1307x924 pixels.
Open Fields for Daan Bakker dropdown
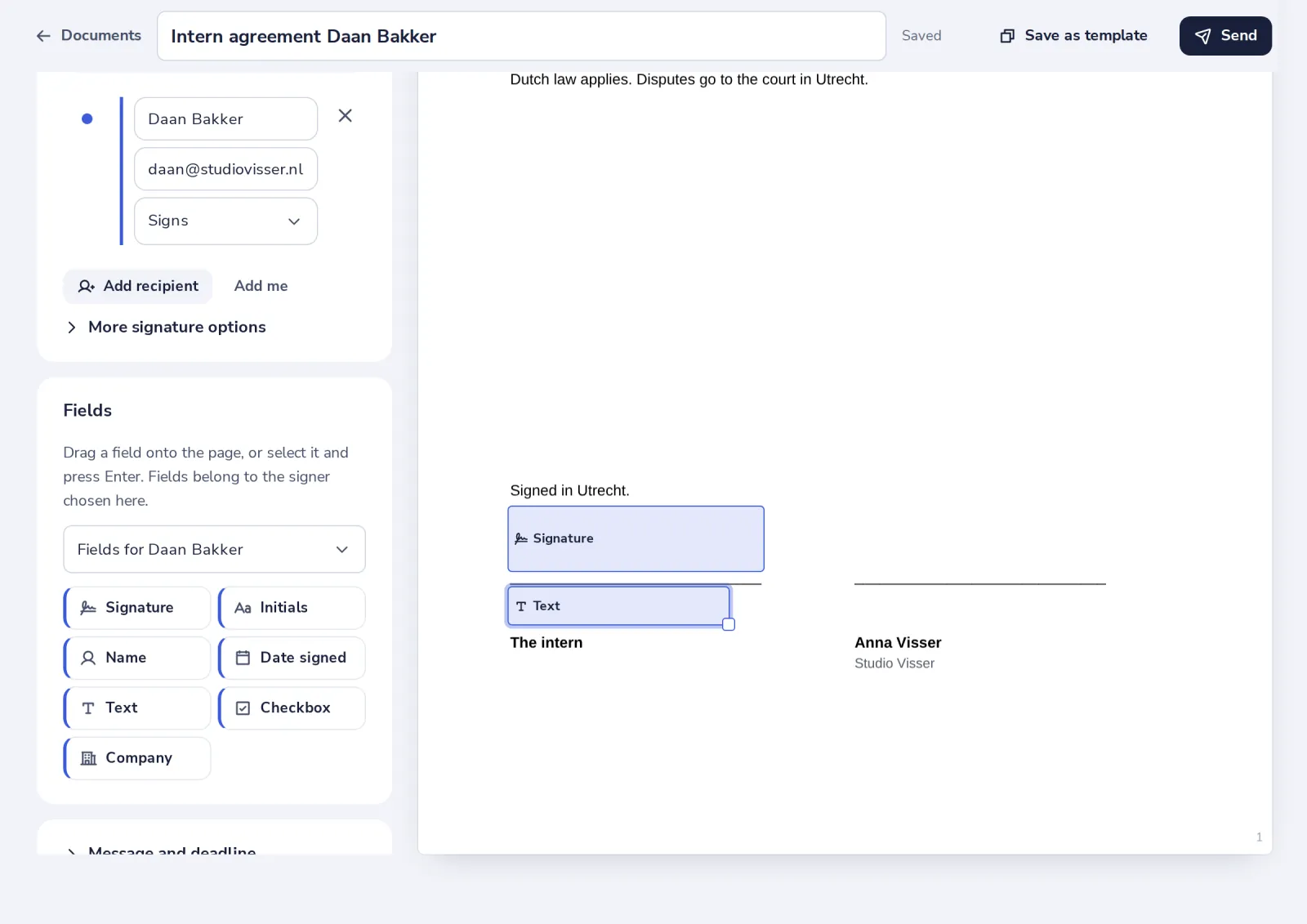click(214, 549)
